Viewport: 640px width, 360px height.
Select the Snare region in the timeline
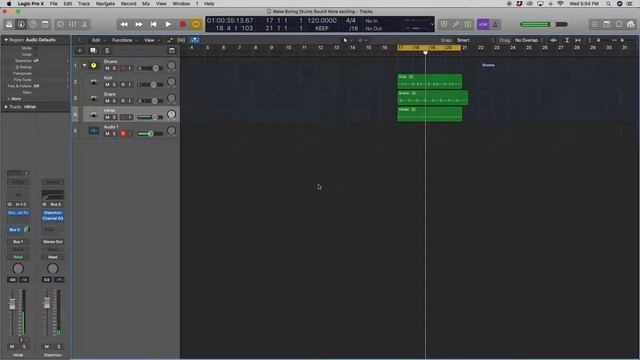point(433,98)
